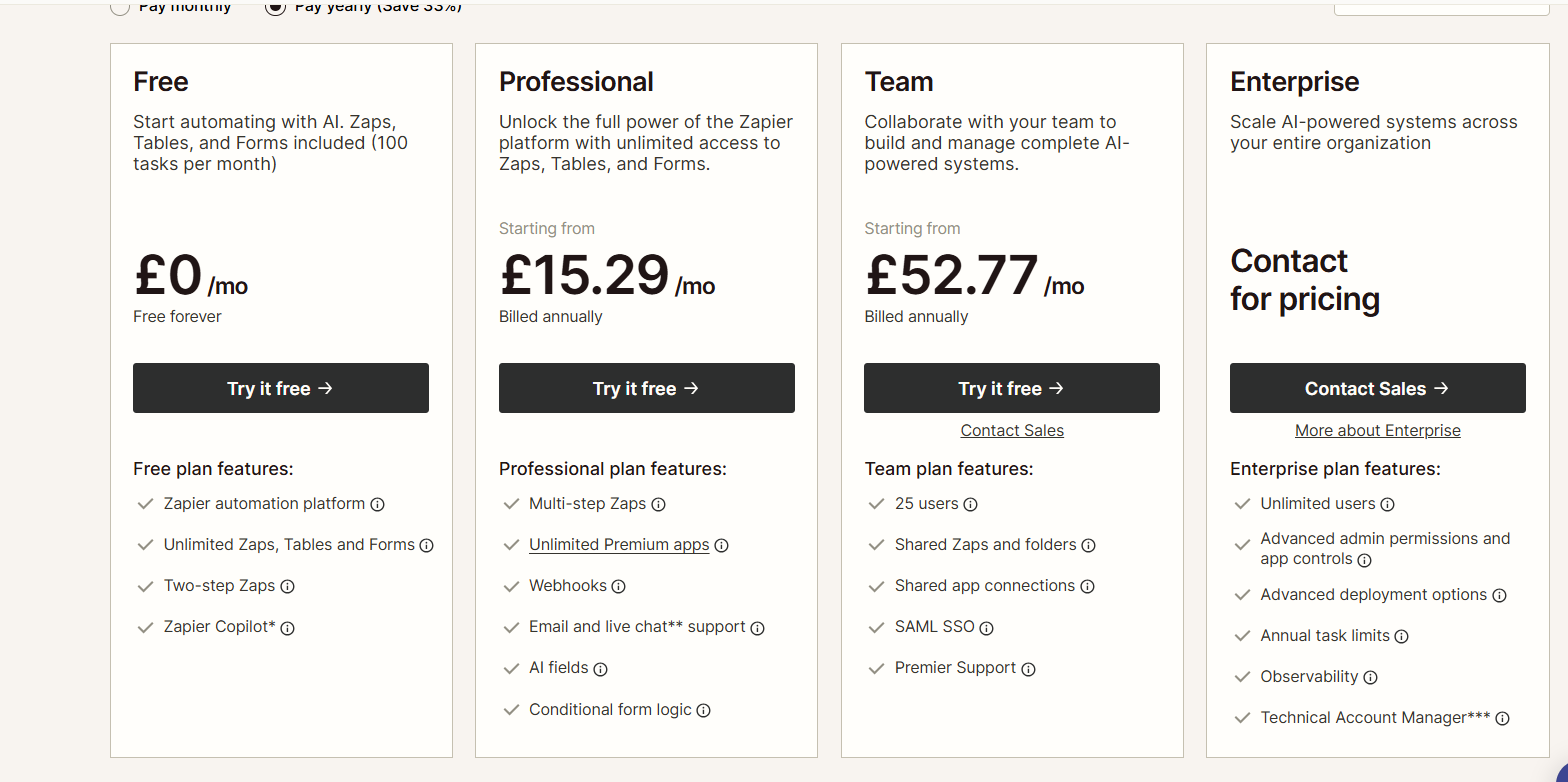Show info about Conditional form logic

(704, 710)
